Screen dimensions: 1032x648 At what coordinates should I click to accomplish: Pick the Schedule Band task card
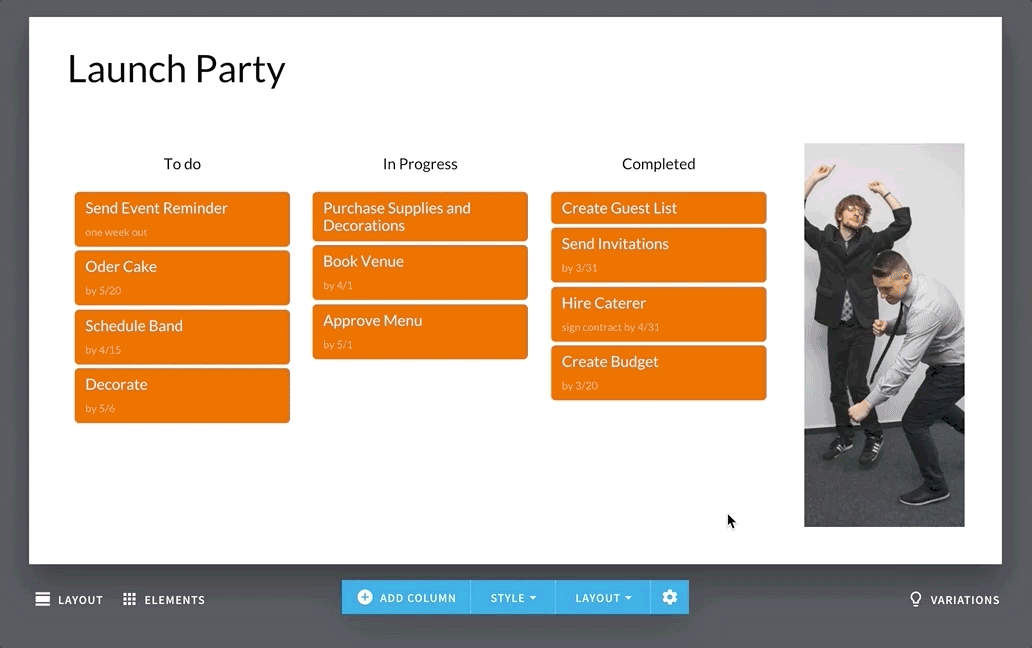pos(182,336)
